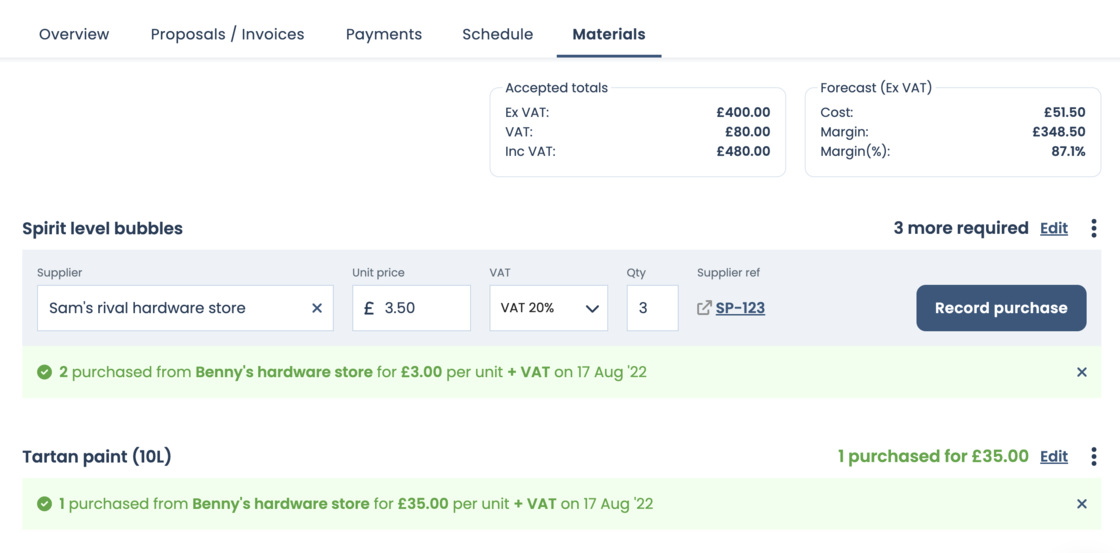
Task: Clear the supplier field with the X icon
Action: [317, 308]
